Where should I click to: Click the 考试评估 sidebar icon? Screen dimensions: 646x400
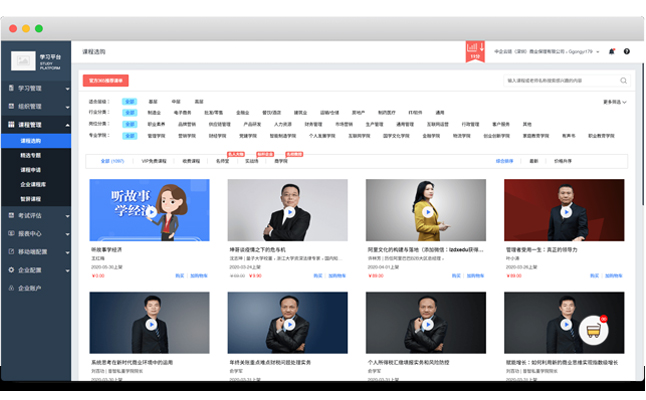click(x=11, y=215)
